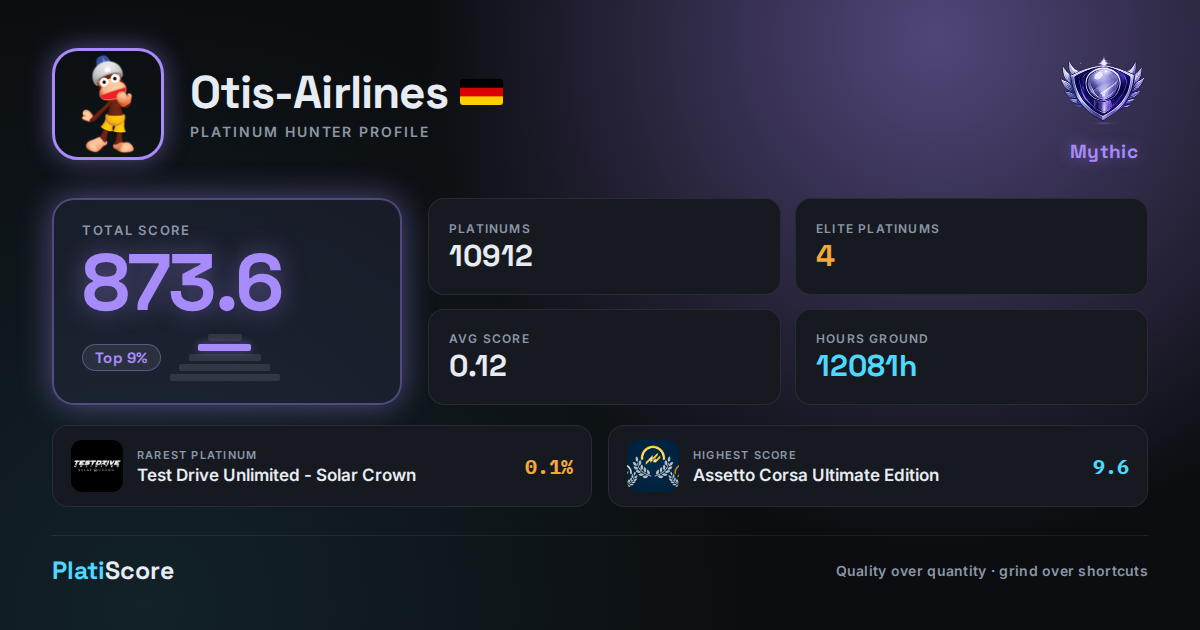Click the Avg Score 0.12 card
This screenshot has width=1200, height=630.
(604, 357)
